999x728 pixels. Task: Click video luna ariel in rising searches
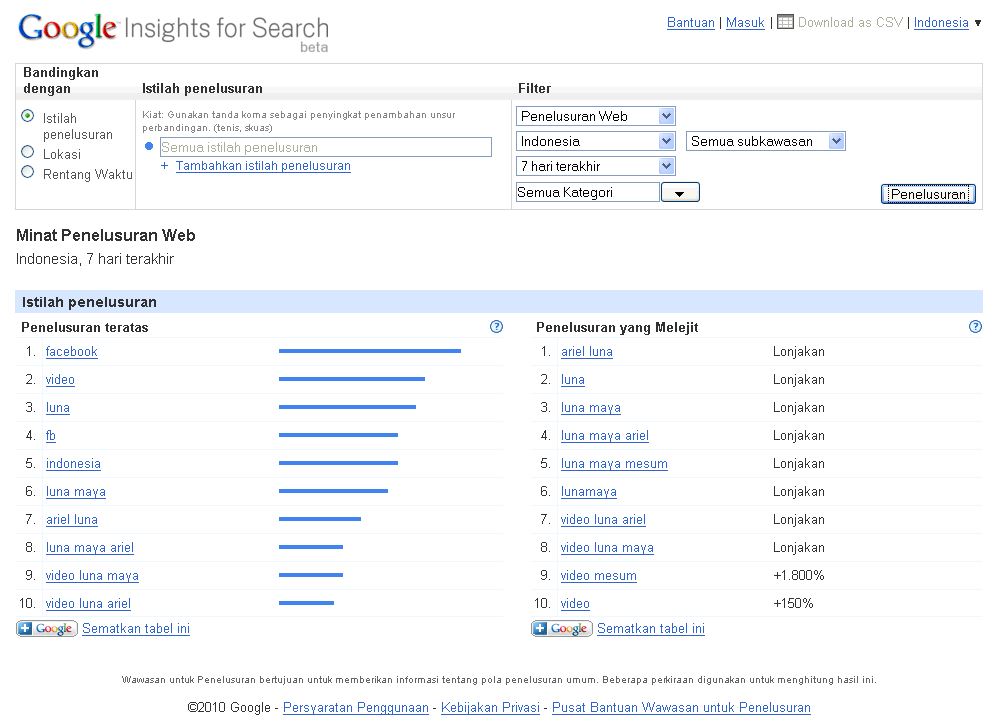603,520
